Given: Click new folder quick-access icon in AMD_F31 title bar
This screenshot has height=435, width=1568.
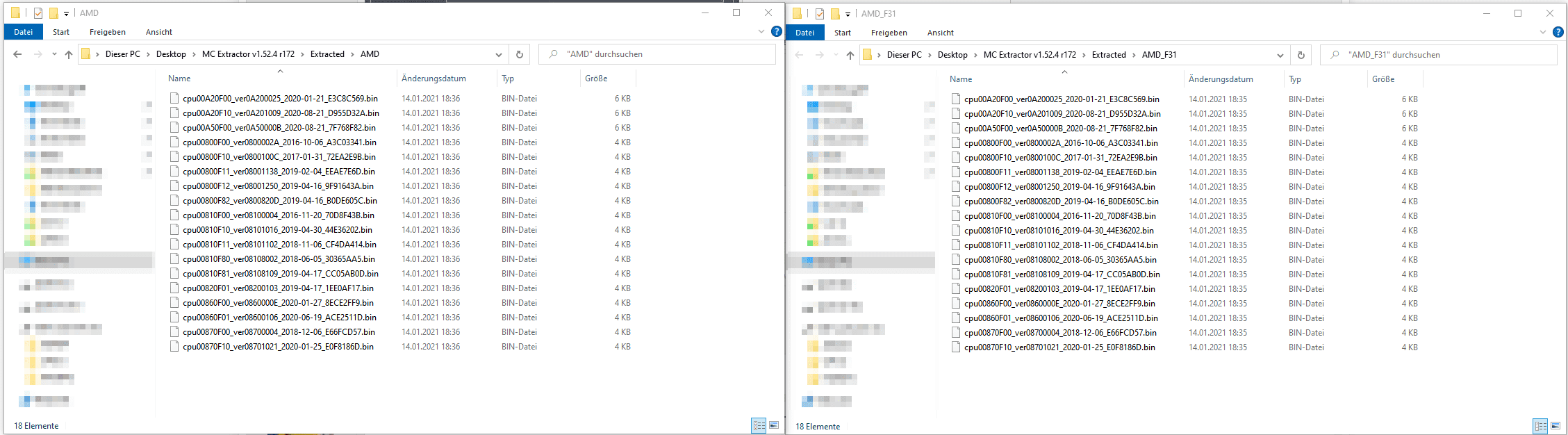Looking at the screenshot, I should [835, 13].
